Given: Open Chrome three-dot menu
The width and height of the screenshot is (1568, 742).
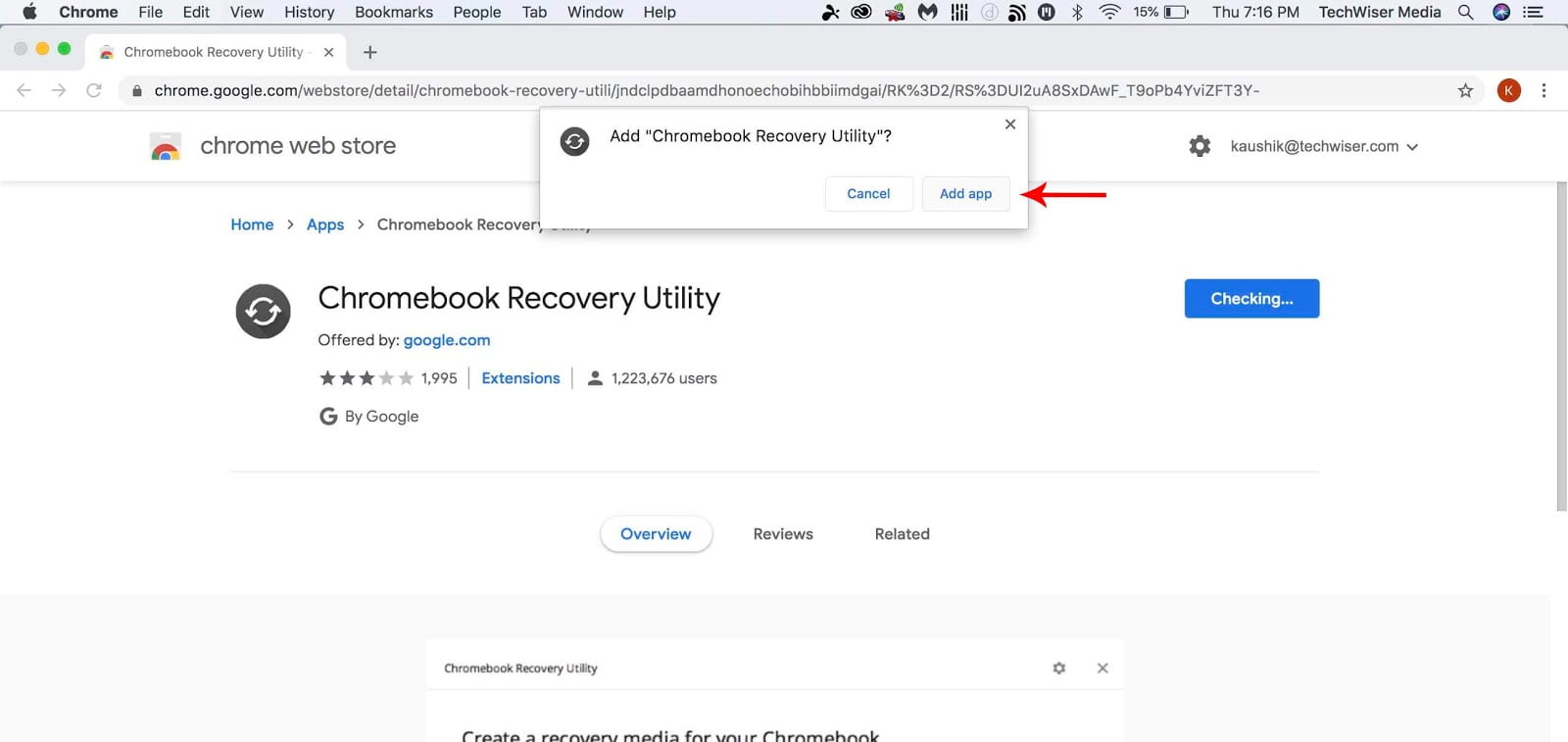Looking at the screenshot, I should tap(1543, 91).
